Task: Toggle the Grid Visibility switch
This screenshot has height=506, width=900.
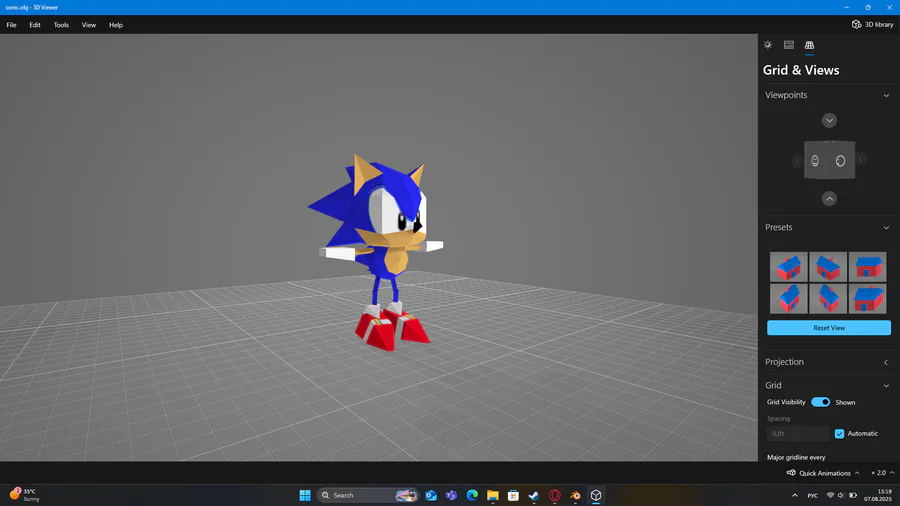Action: click(x=820, y=402)
